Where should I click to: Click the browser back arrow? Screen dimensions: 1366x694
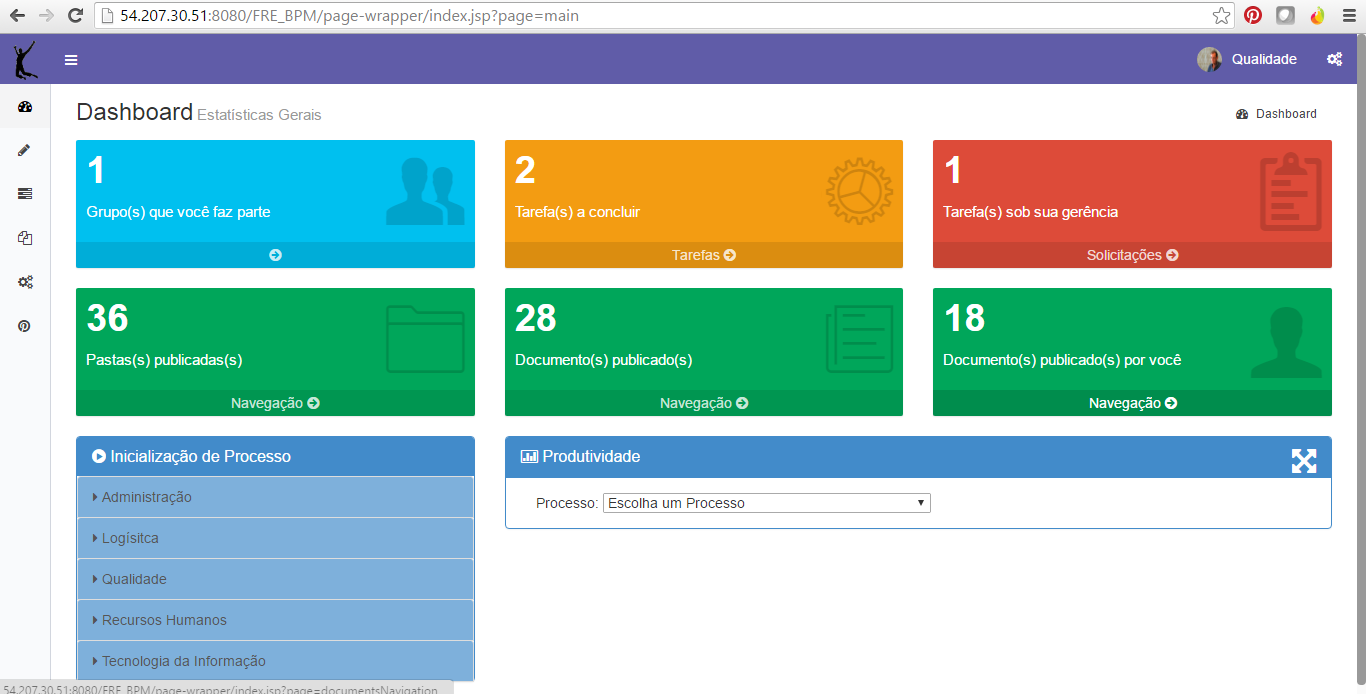[17, 16]
